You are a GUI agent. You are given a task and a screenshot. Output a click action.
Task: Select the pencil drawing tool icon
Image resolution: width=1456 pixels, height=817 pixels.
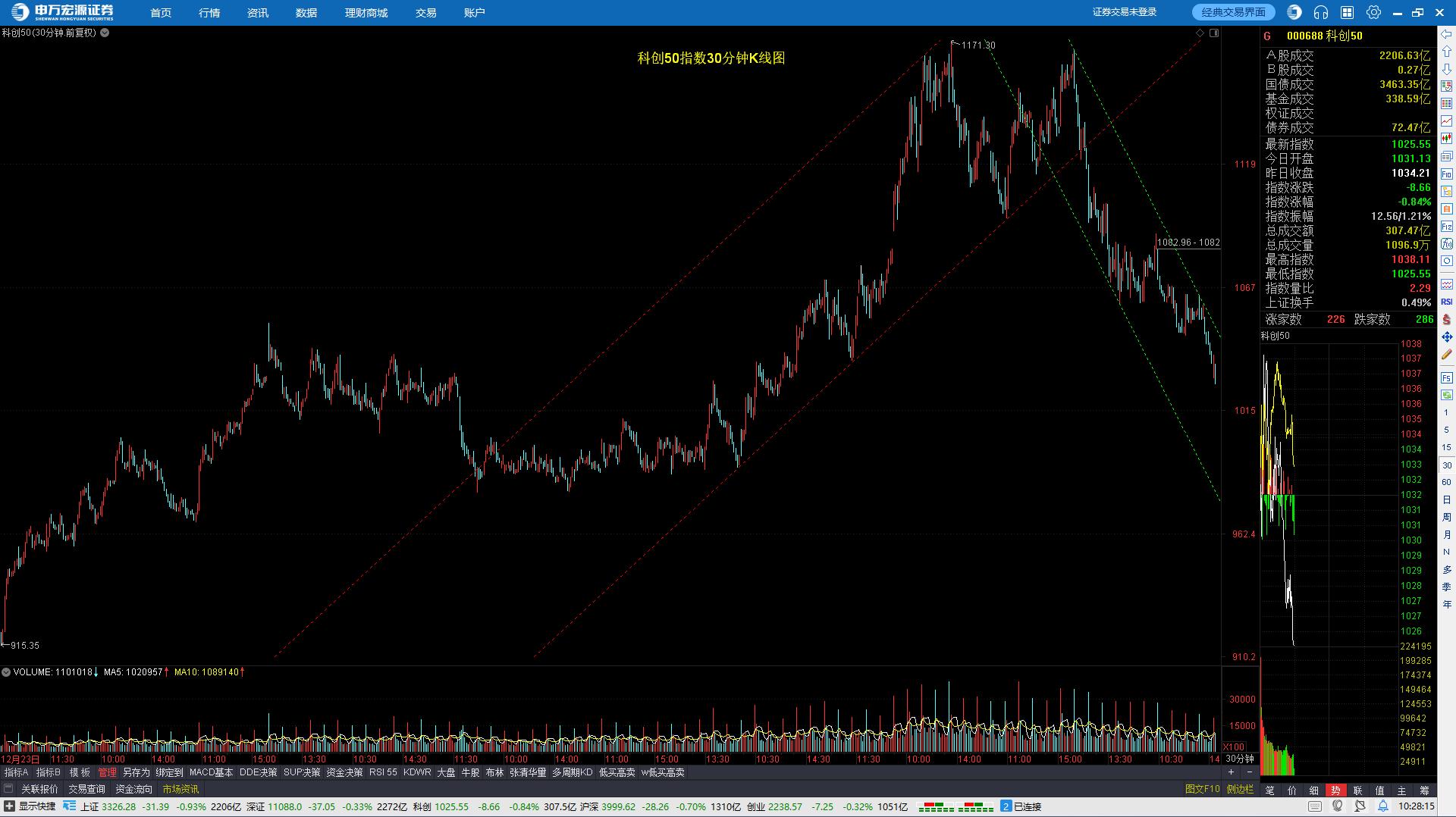point(1447,354)
